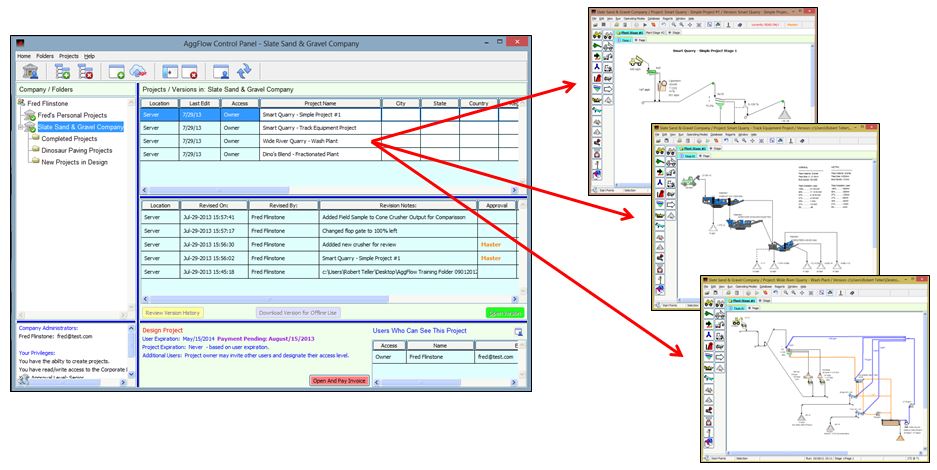Select dump truck icon in Track Equipment window palette
The width and height of the screenshot is (937, 470).
click(660, 150)
